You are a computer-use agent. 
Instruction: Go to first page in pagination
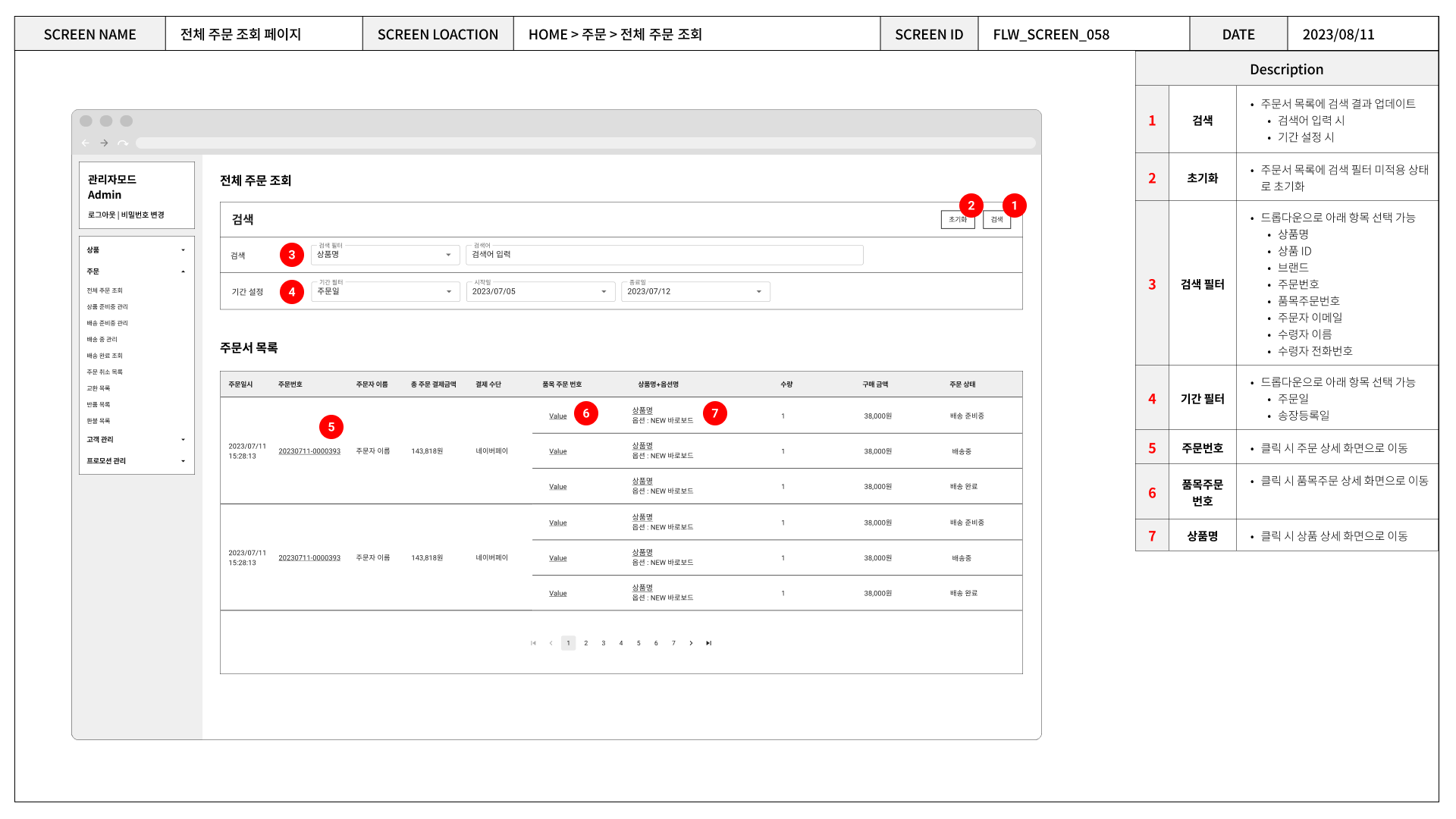[533, 643]
